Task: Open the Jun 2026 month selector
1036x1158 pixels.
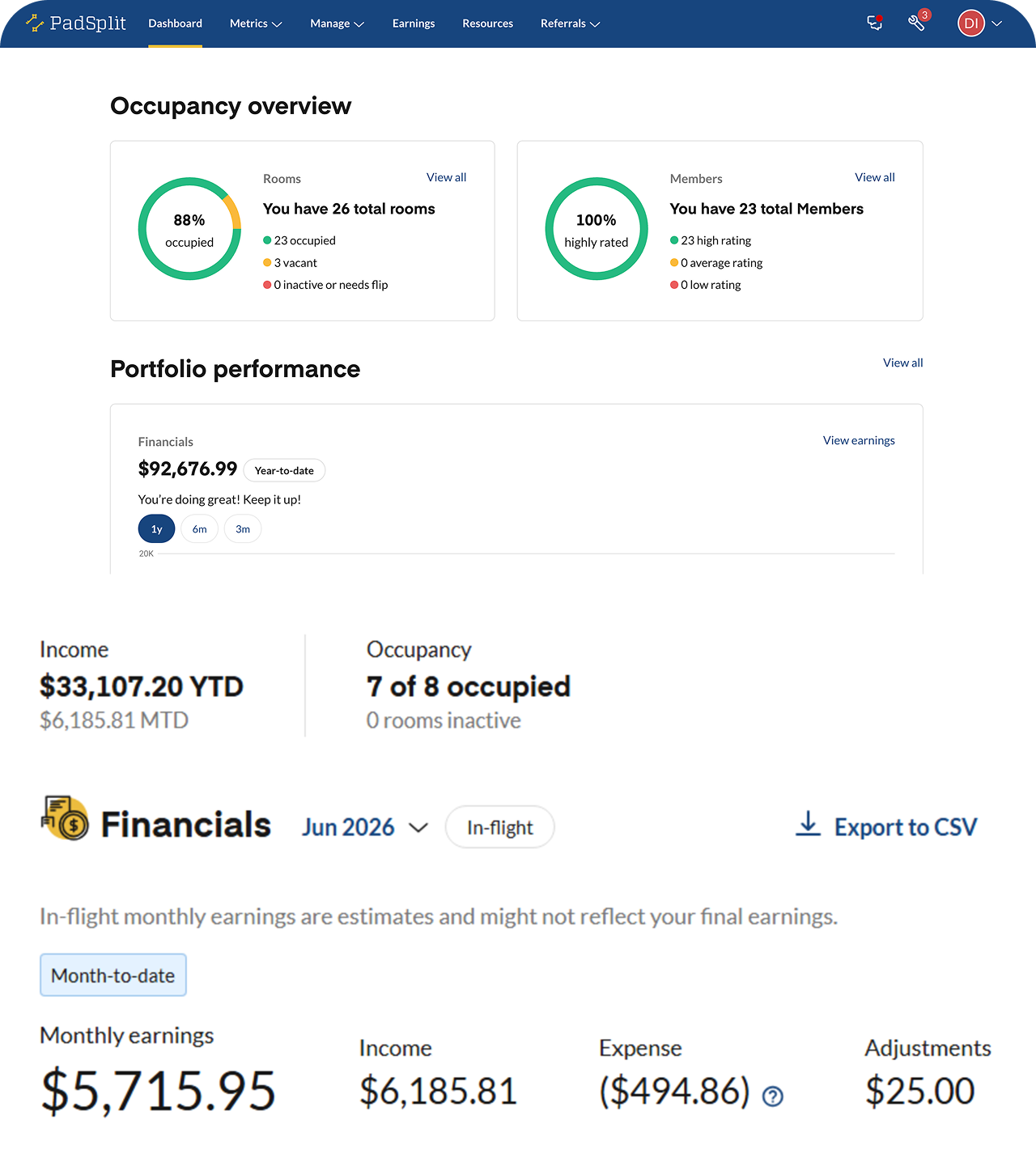Action: point(364,827)
